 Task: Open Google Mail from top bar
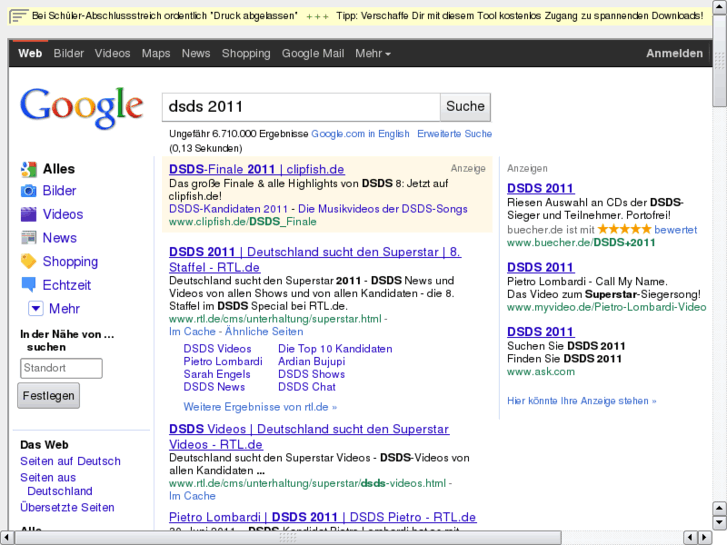[x=313, y=53]
